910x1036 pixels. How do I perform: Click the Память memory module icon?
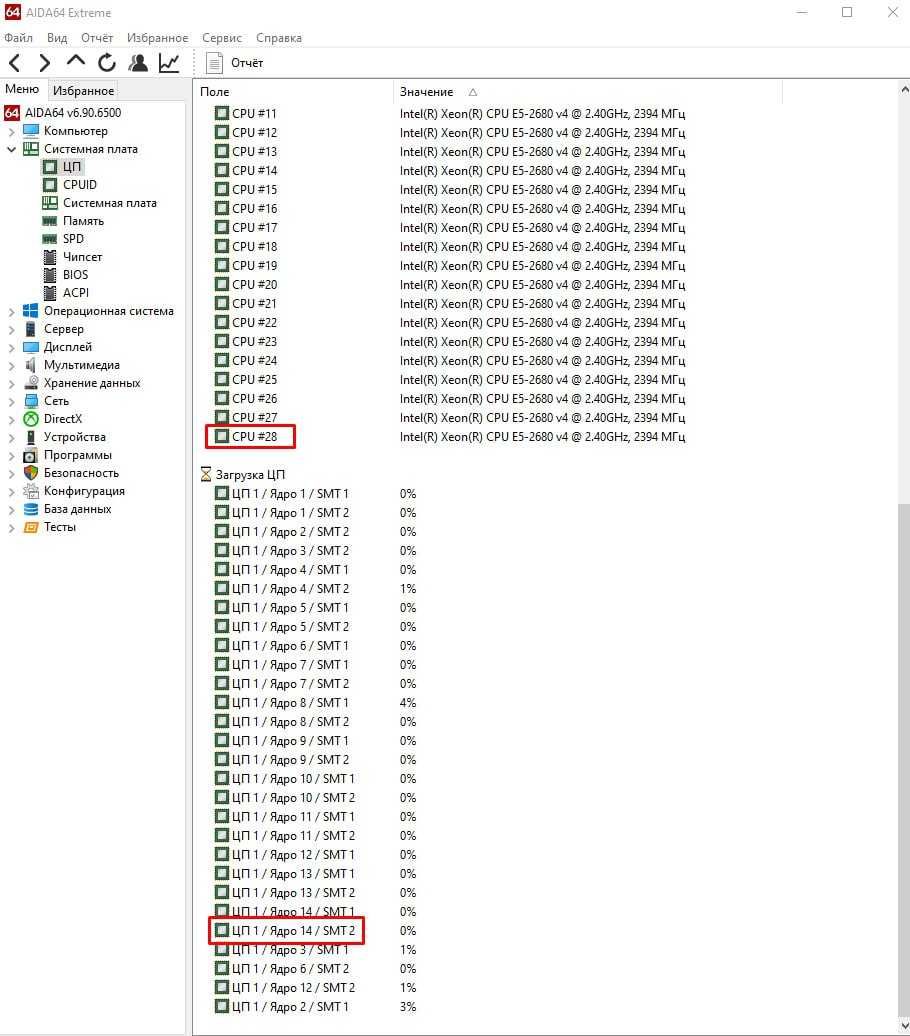(x=50, y=221)
